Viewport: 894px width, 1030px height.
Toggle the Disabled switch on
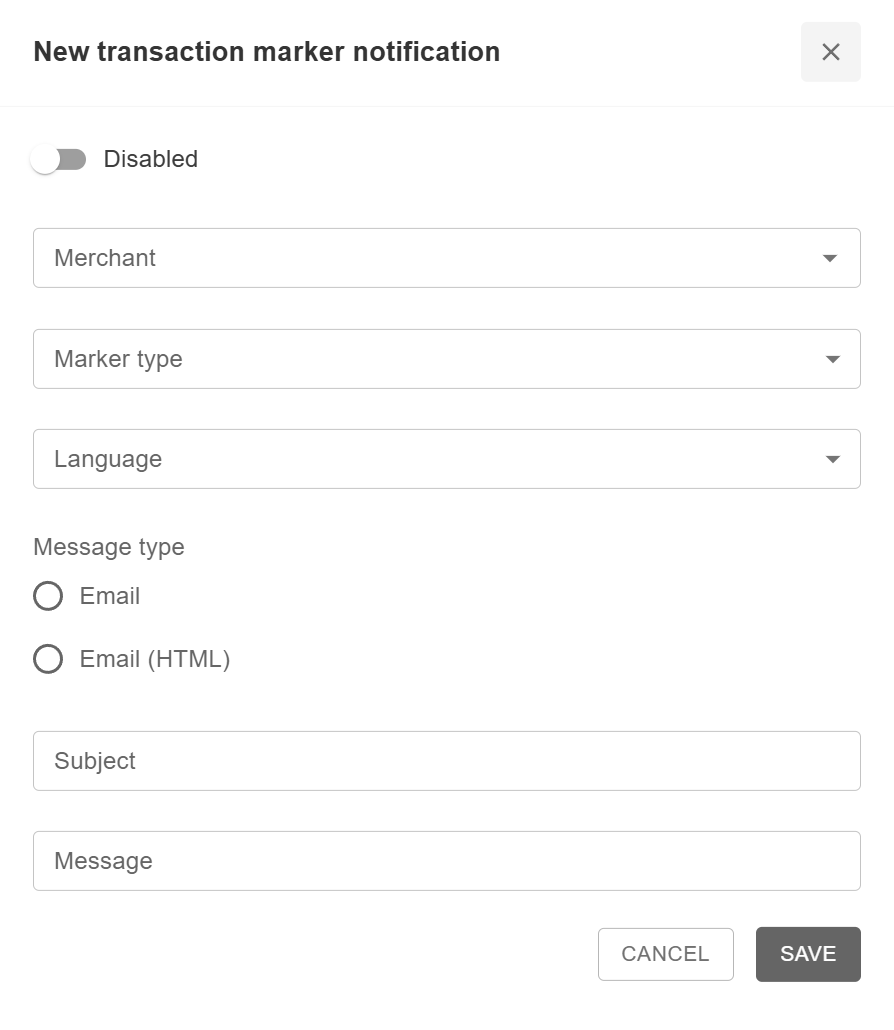click(x=58, y=160)
